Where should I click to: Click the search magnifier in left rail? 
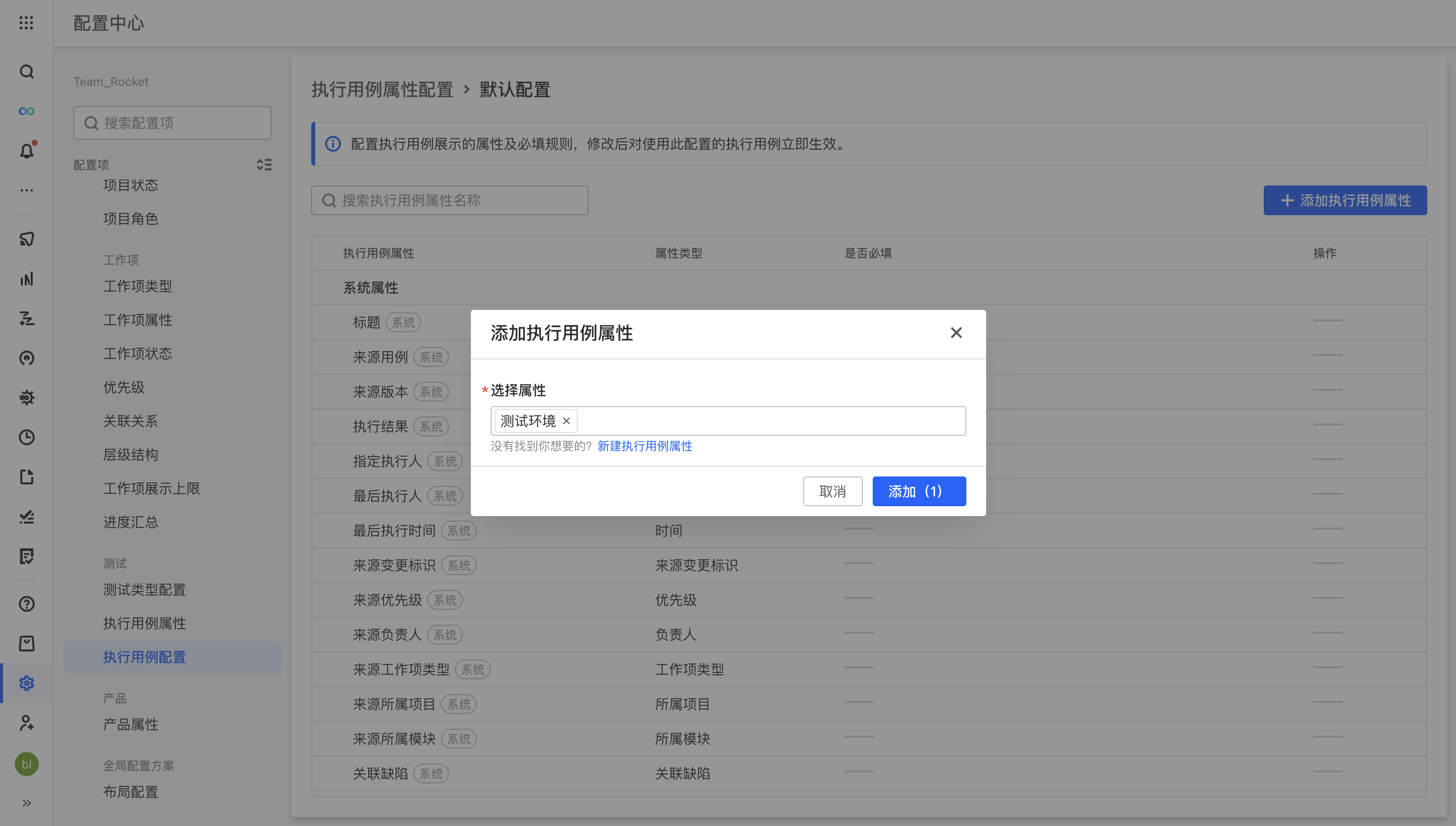(26, 71)
